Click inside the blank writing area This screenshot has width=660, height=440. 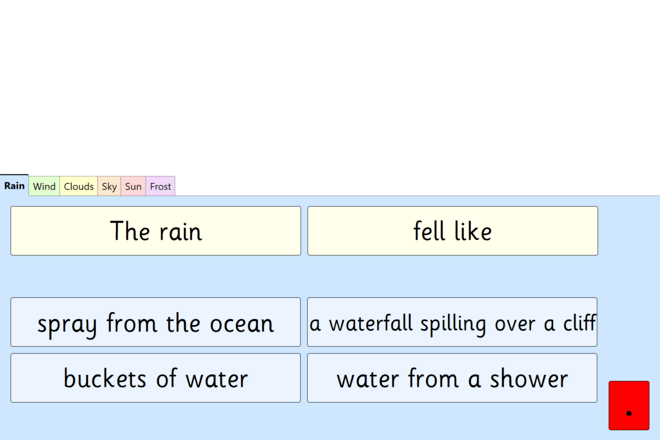(330, 85)
